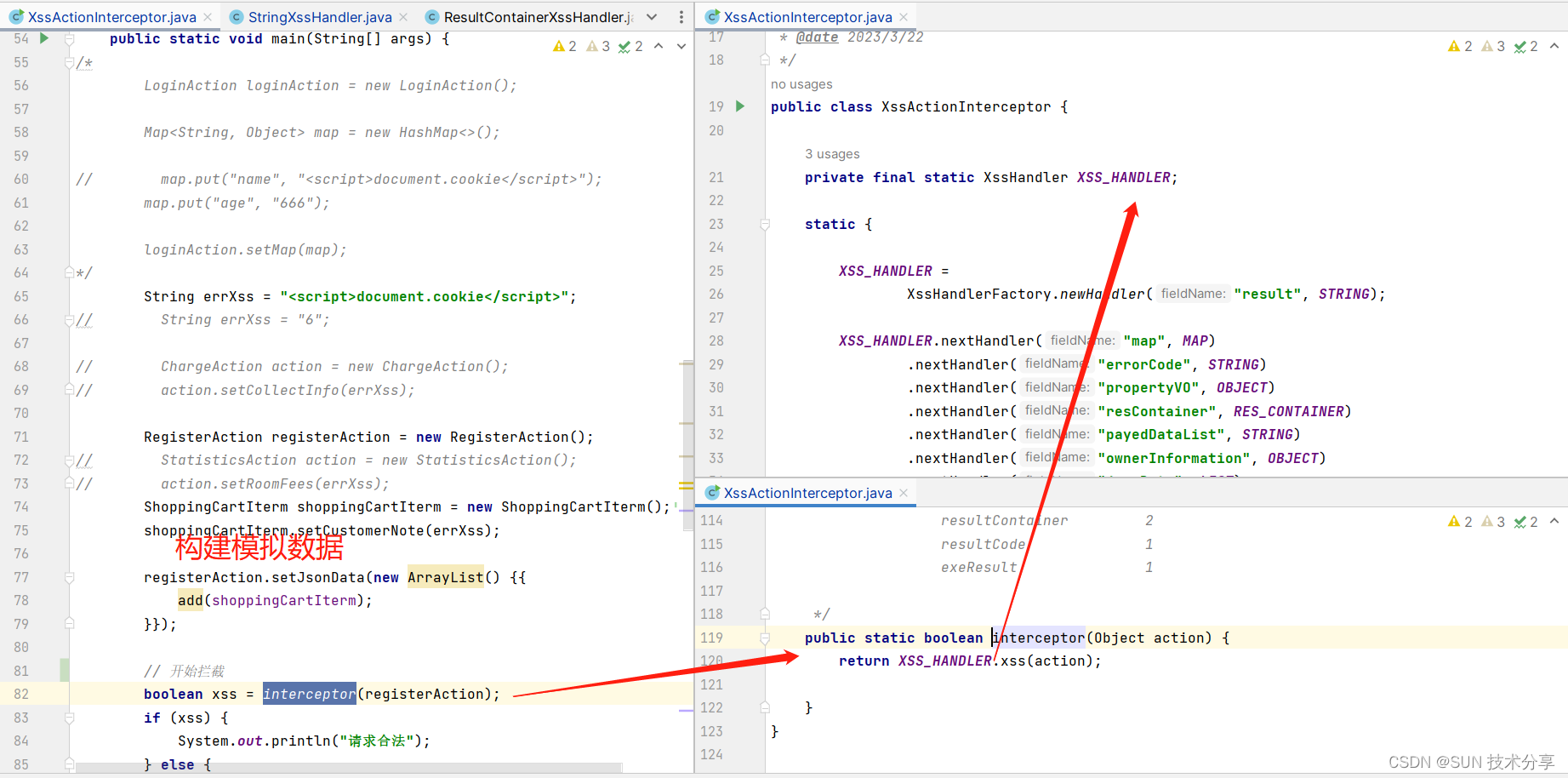Click "ownerInformation" string on line 33
The height and width of the screenshot is (778, 1568).
[x=1174, y=458]
